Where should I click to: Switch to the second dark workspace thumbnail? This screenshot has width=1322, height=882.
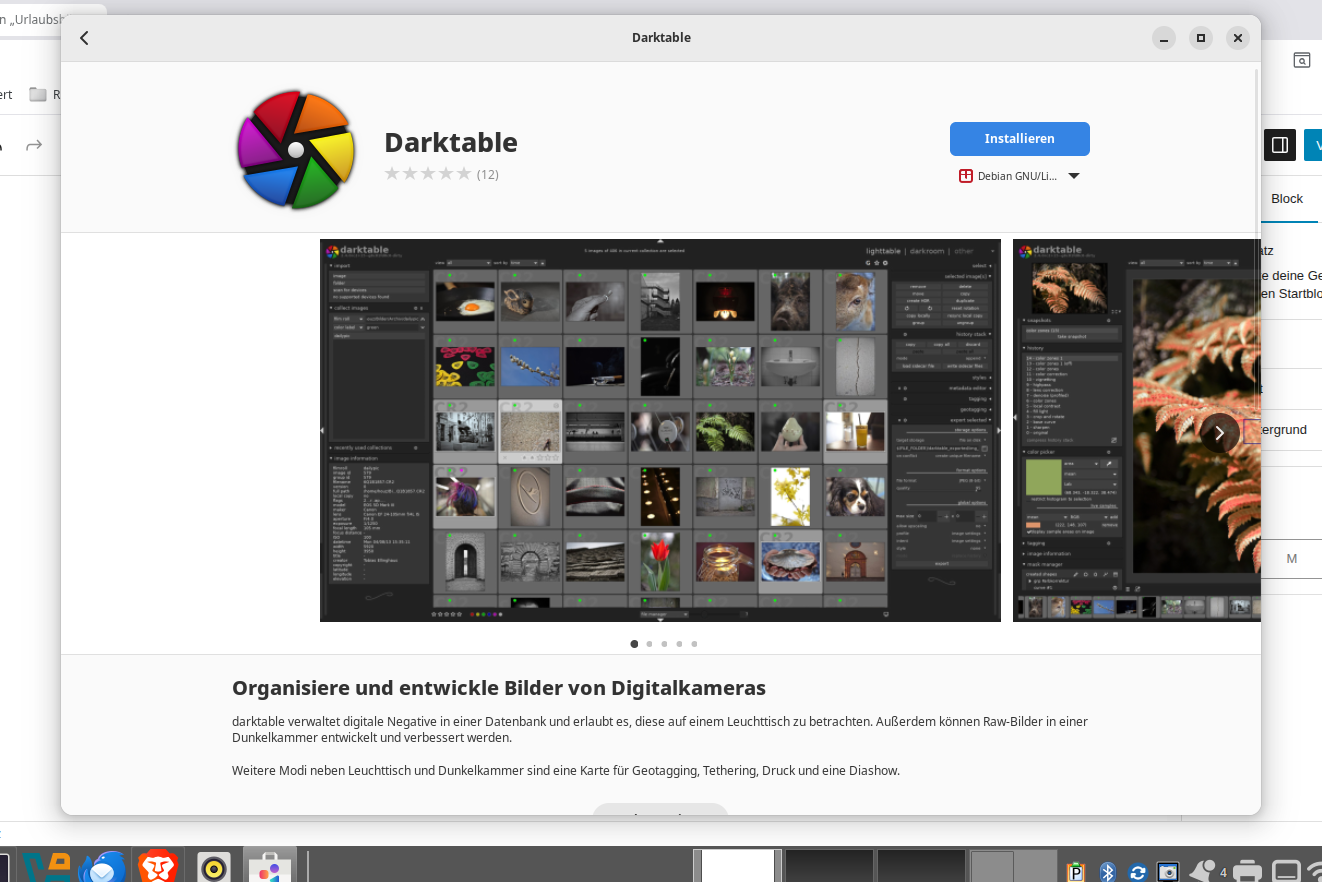[x=829, y=866]
